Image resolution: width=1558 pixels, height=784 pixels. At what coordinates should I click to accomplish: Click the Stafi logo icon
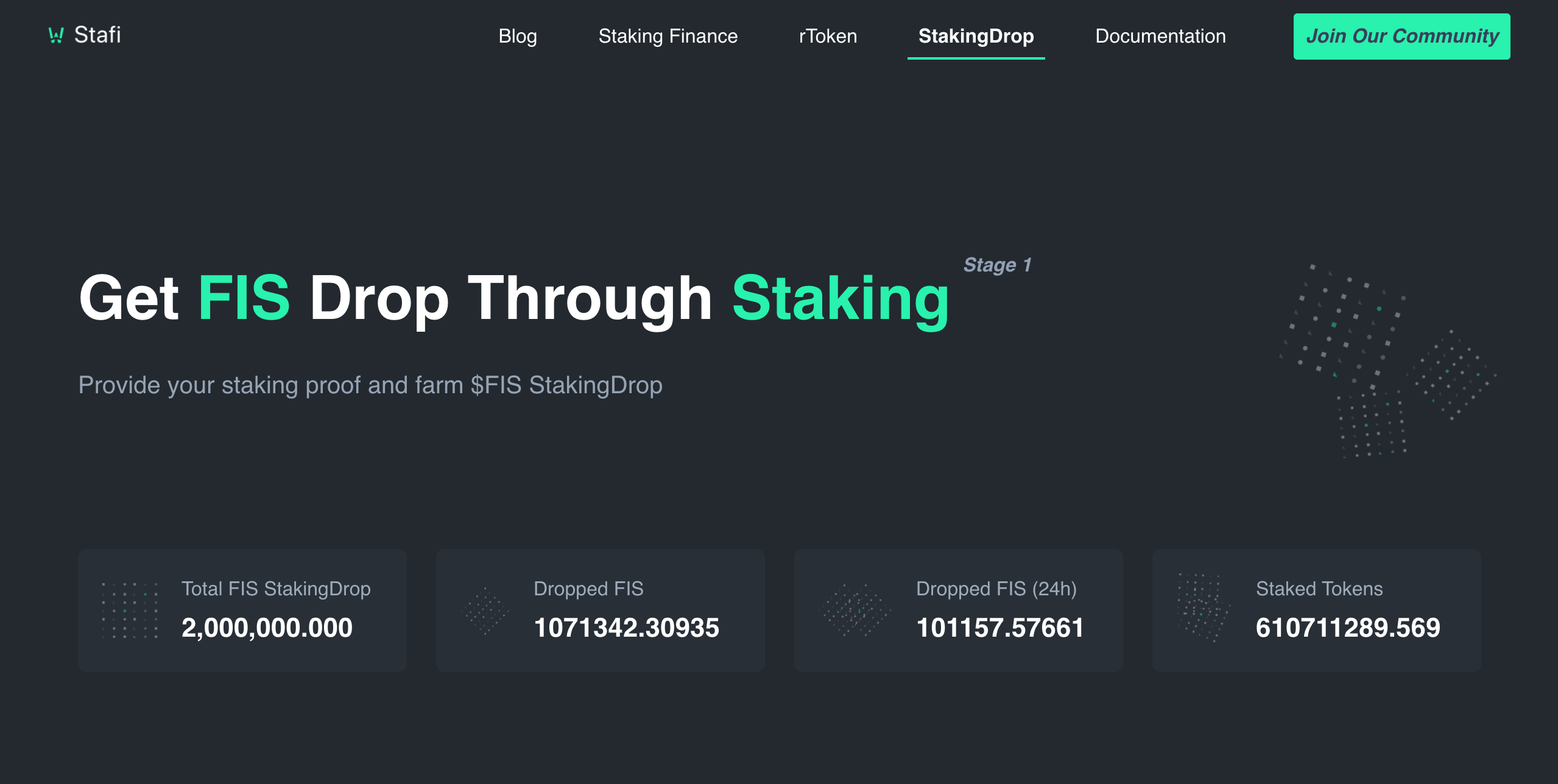click(x=56, y=36)
